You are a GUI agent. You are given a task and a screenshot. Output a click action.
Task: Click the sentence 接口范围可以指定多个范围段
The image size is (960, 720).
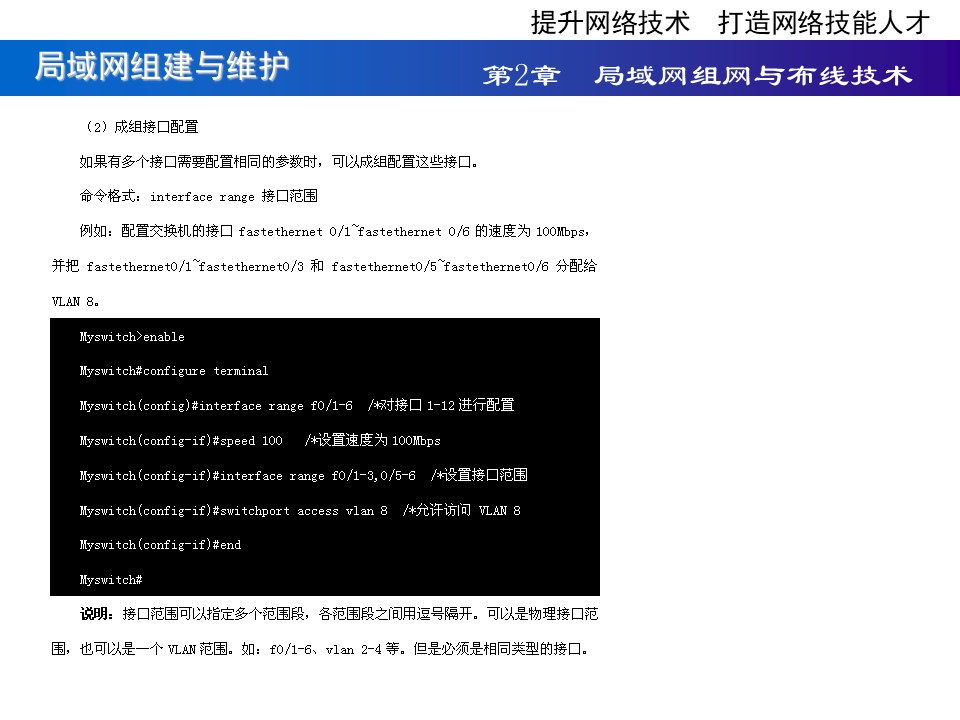[x=216, y=613]
